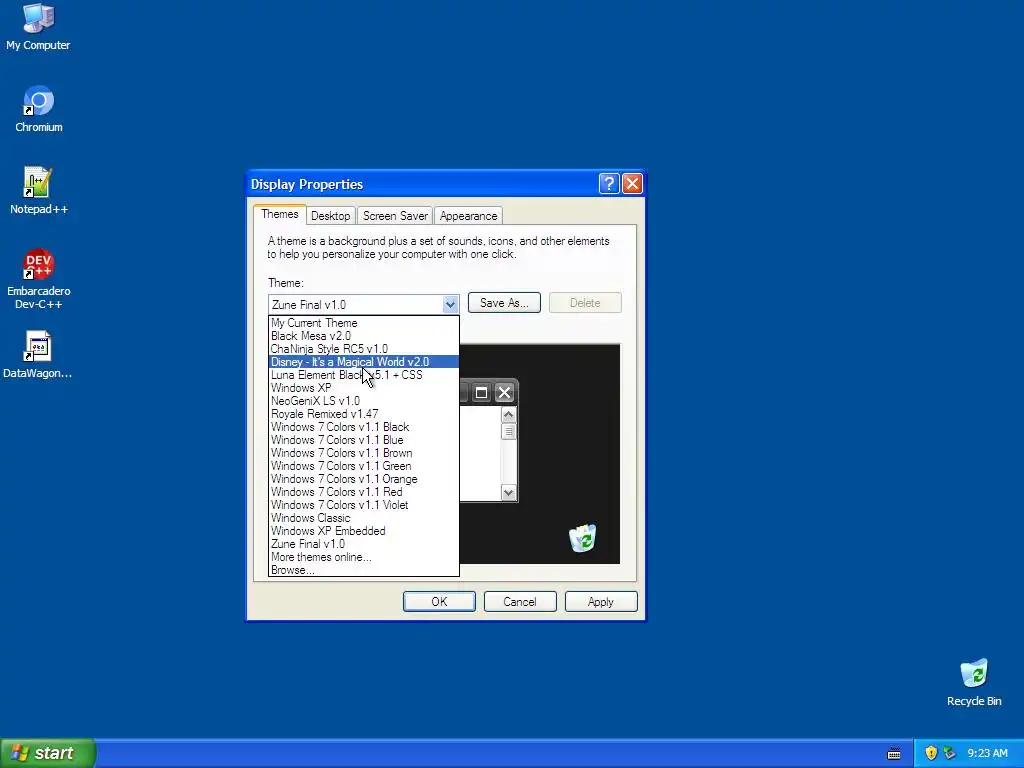This screenshot has width=1024, height=768.
Task: Click scroll down arrow in preview window
Action: [508, 492]
